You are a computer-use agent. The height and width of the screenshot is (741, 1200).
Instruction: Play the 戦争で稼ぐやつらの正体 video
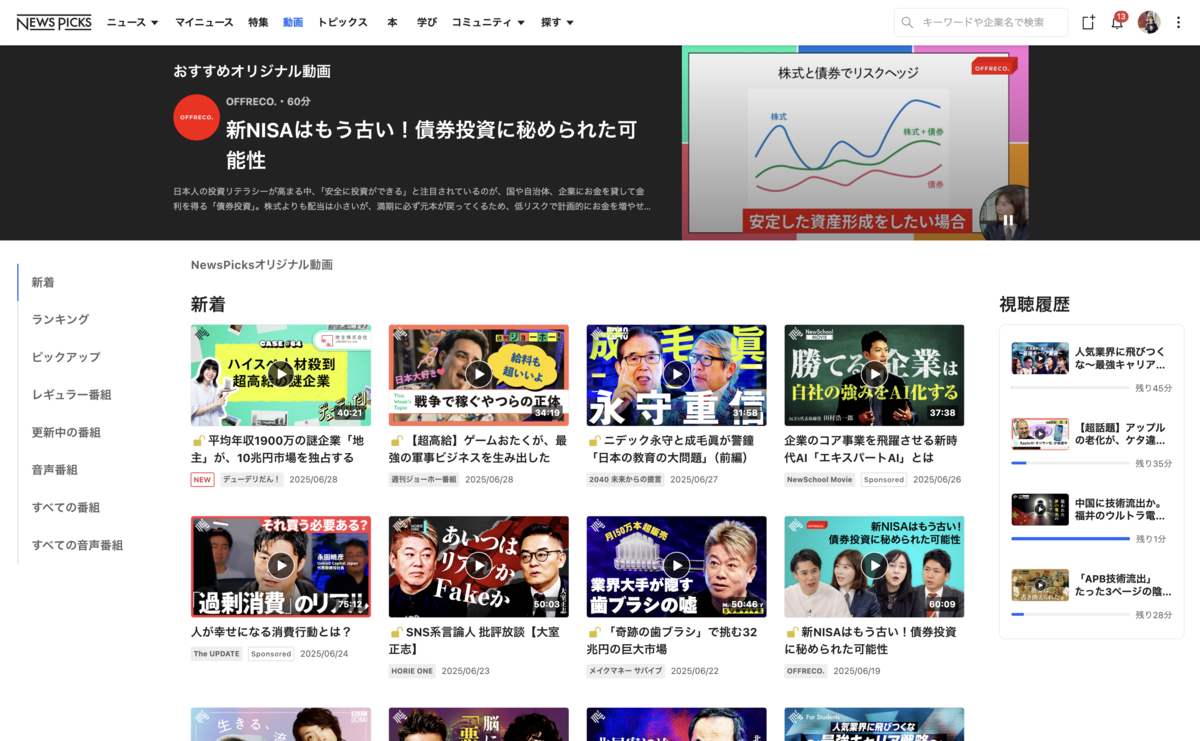(x=479, y=375)
